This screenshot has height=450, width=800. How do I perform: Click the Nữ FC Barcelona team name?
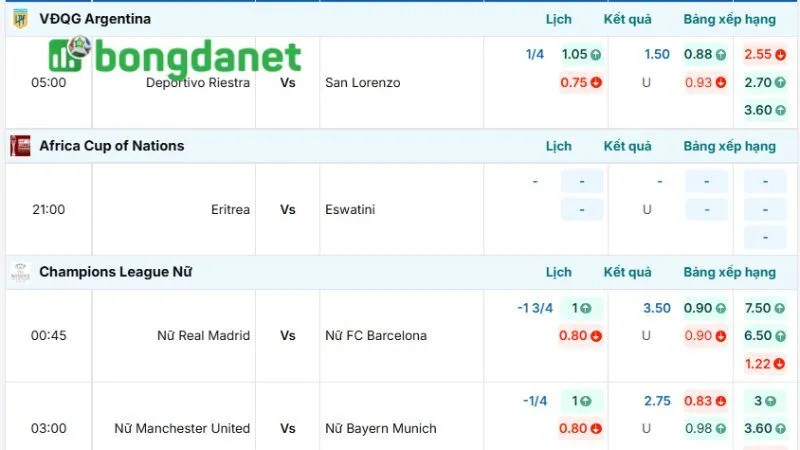point(376,336)
